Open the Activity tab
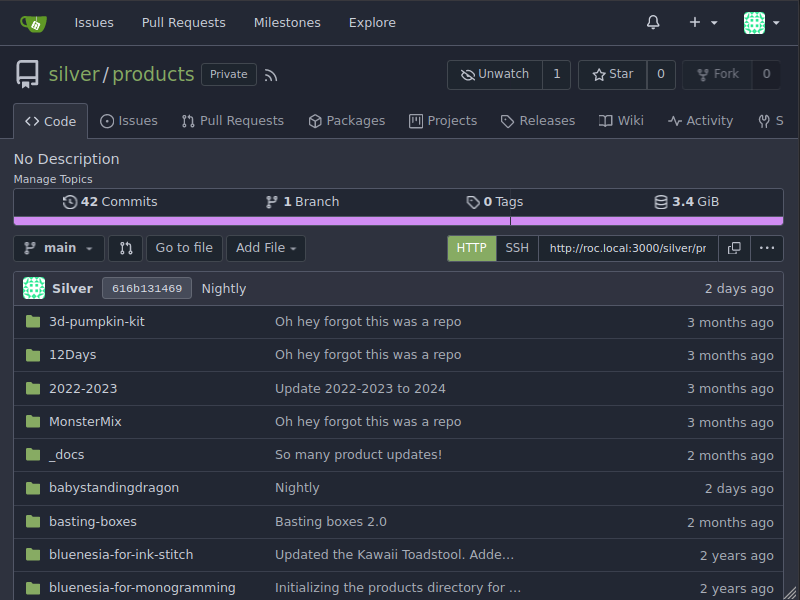Image resolution: width=800 pixels, height=600 pixels. [701, 121]
